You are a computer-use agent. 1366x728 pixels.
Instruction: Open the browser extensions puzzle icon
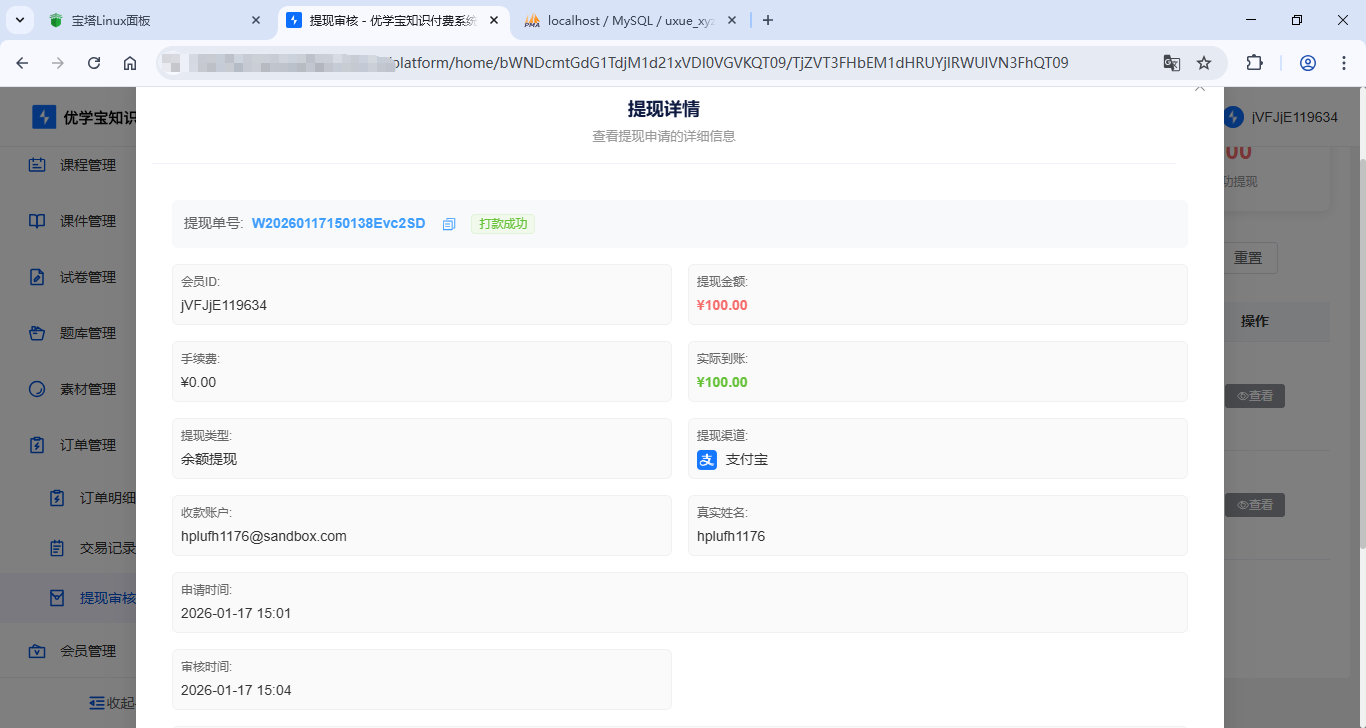(1254, 62)
